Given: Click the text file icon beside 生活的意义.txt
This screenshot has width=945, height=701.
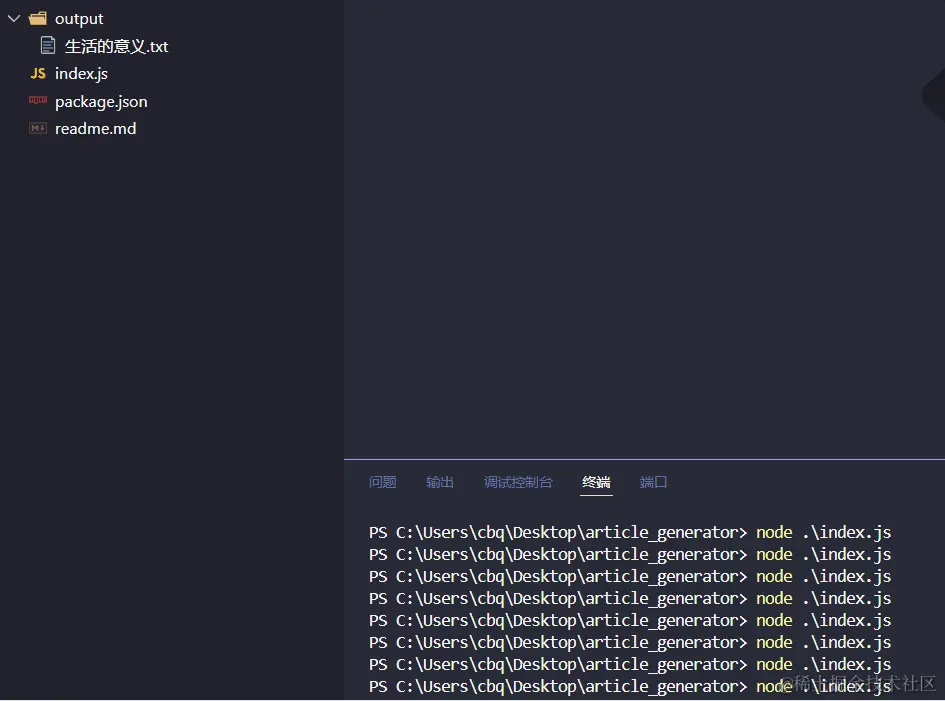Looking at the screenshot, I should coord(48,46).
